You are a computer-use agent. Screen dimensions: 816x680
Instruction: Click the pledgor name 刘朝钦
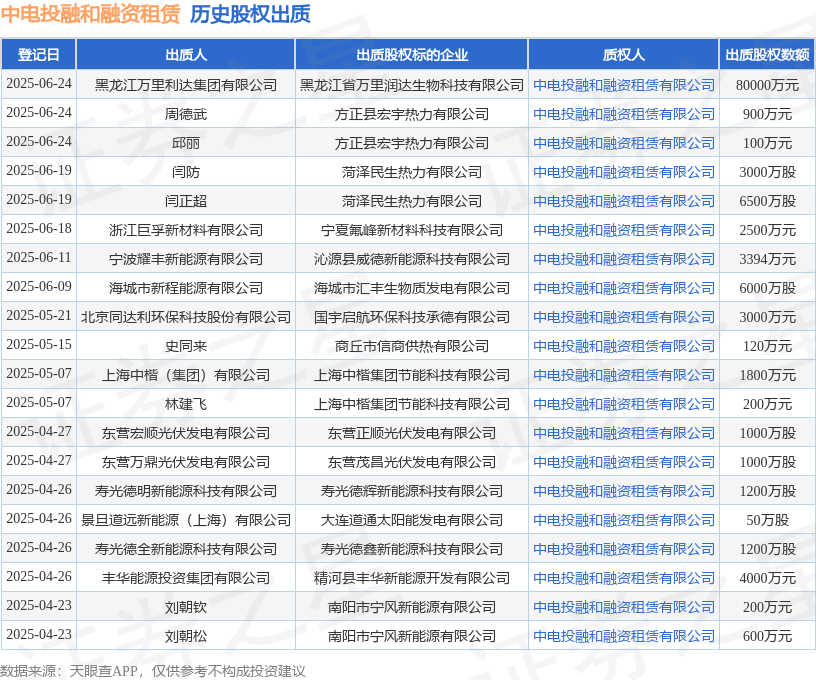[186, 607]
